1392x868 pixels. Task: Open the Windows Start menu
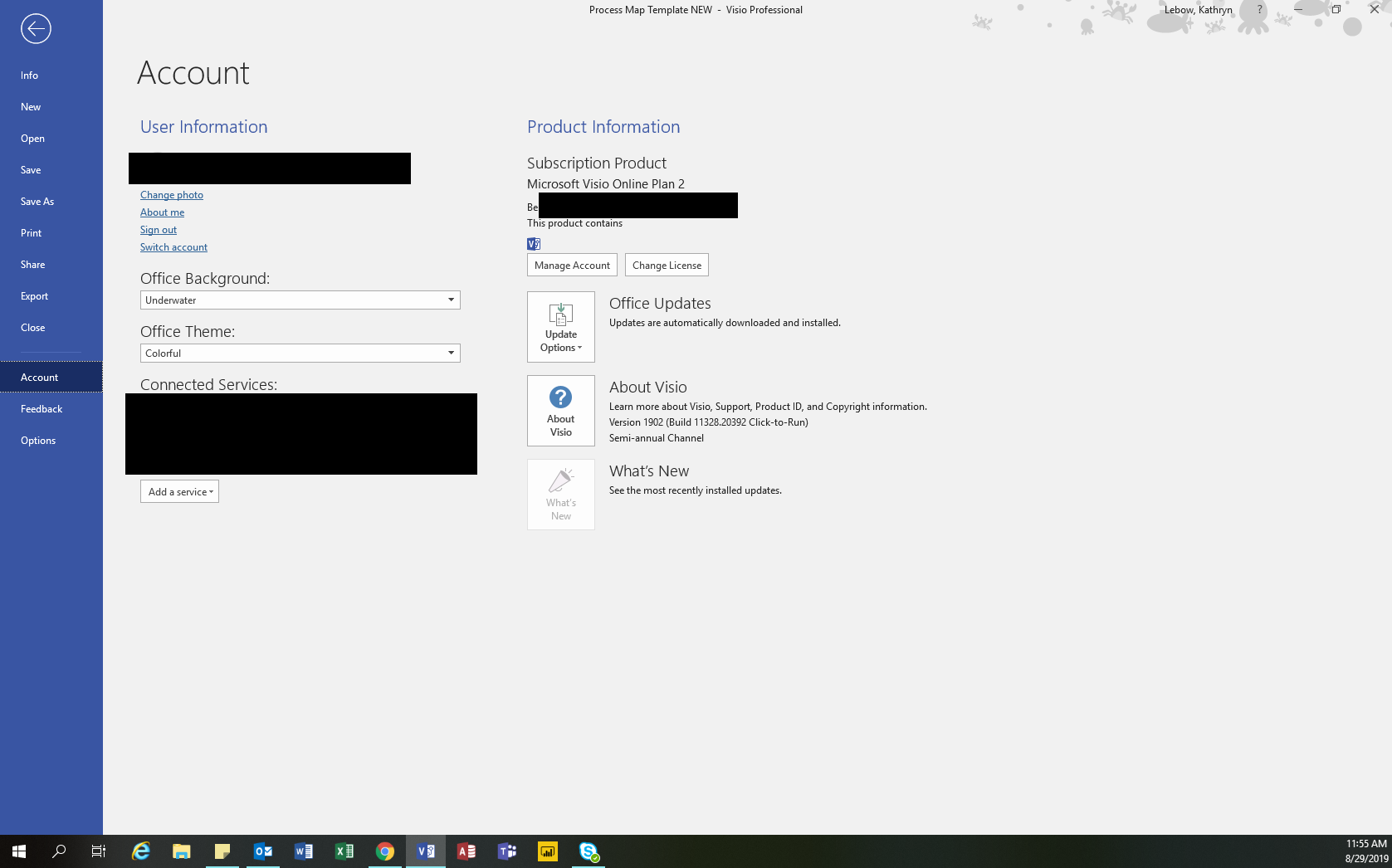pyautogui.click(x=17, y=851)
